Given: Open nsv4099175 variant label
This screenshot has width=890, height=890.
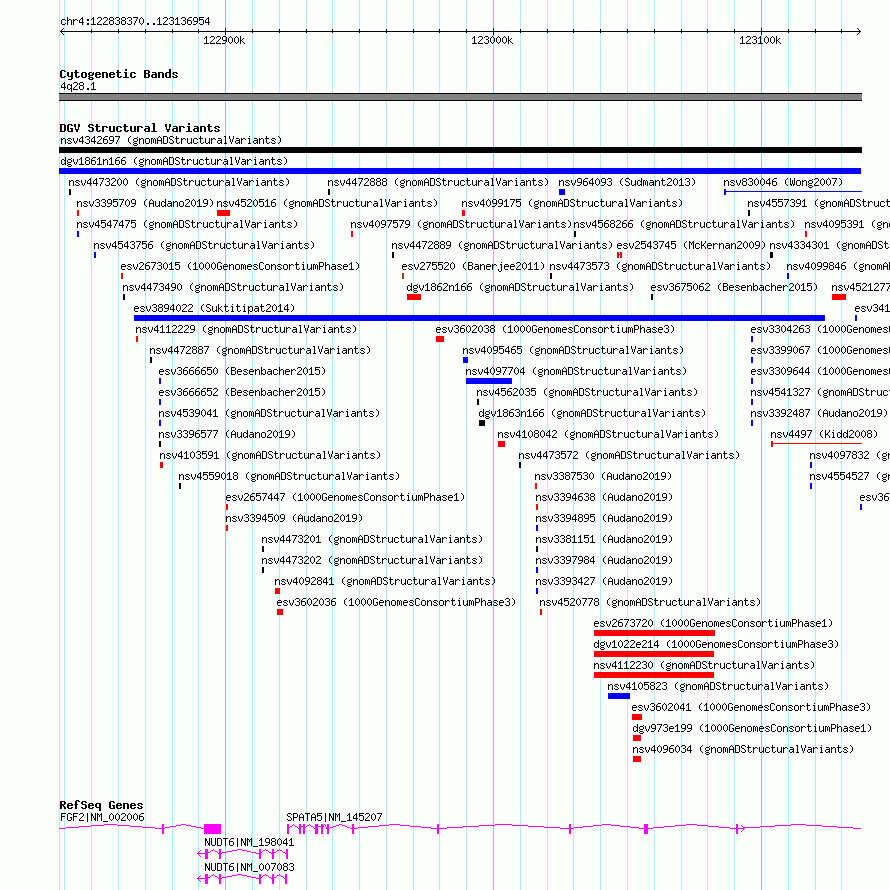Looking at the screenshot, I should pos(572,203).
